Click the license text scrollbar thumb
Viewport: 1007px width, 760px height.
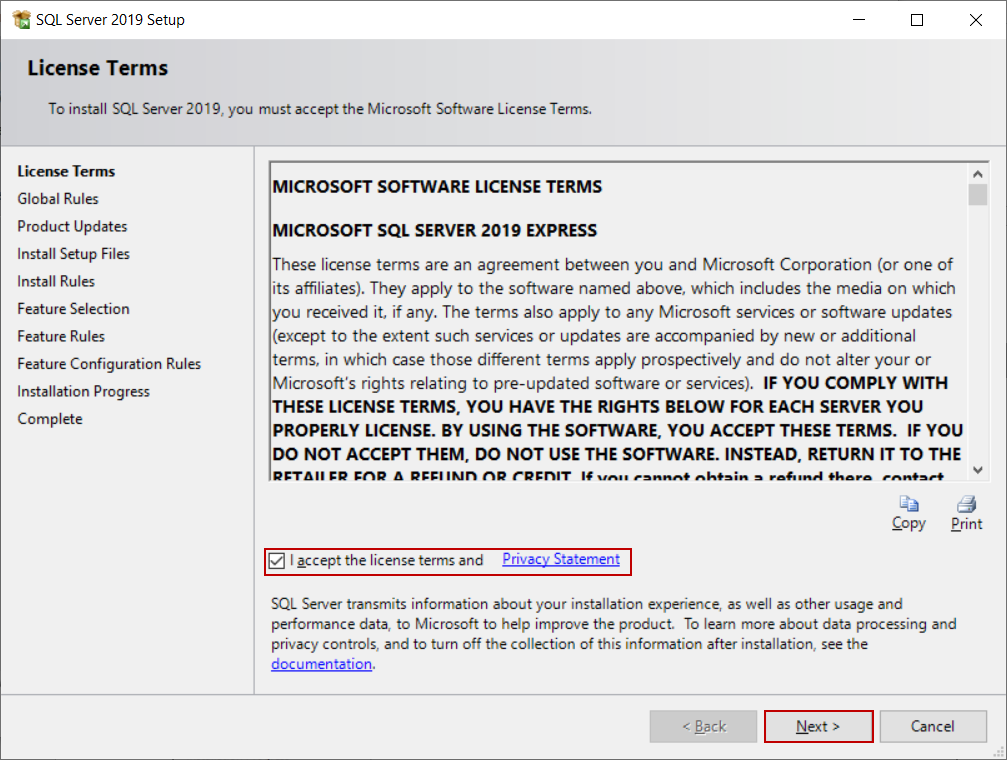[977, 194]
